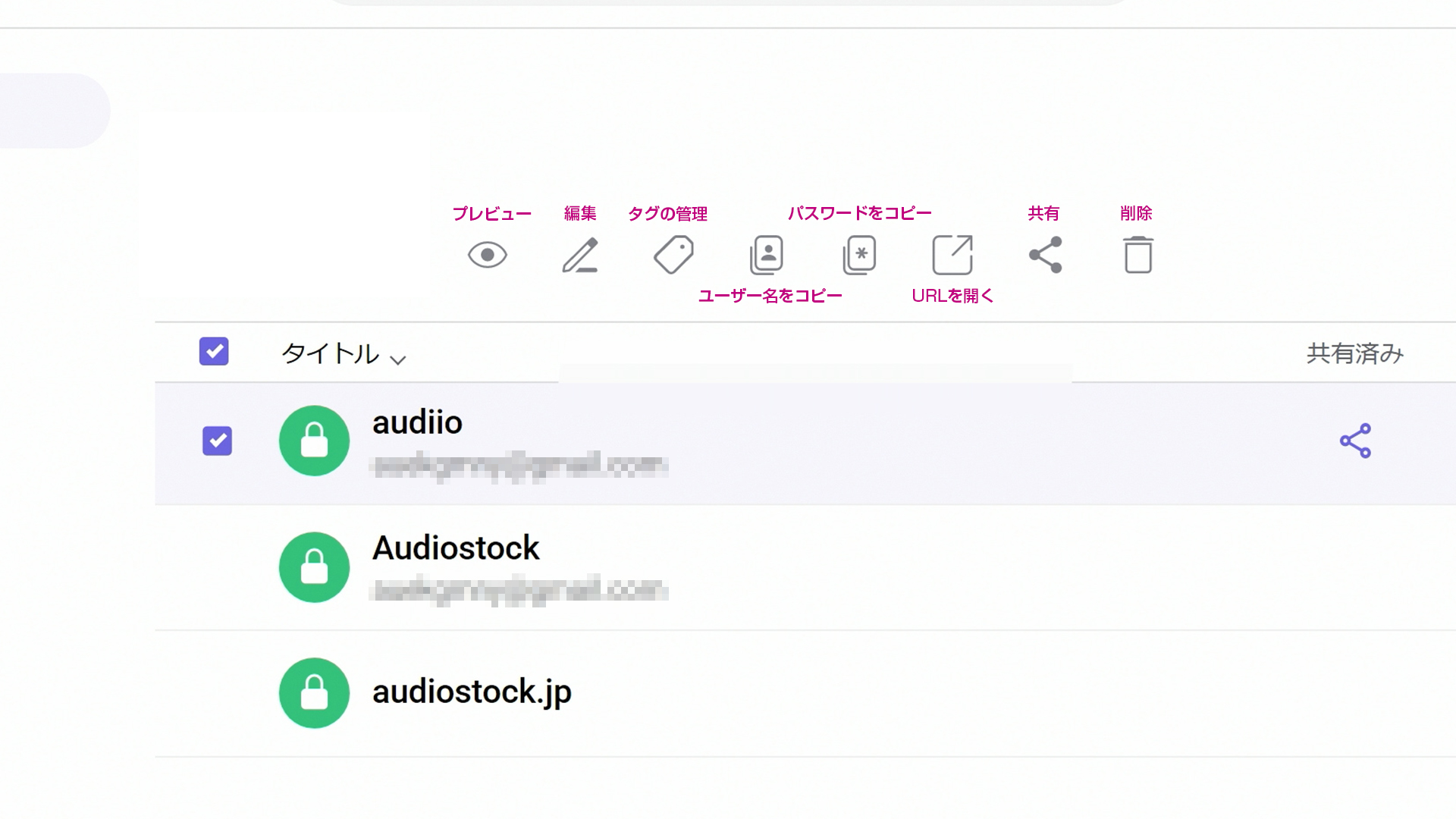Sort by タイトル column dropdown chevron
The image size is (1456, 819).
click(x=398, y=359)
